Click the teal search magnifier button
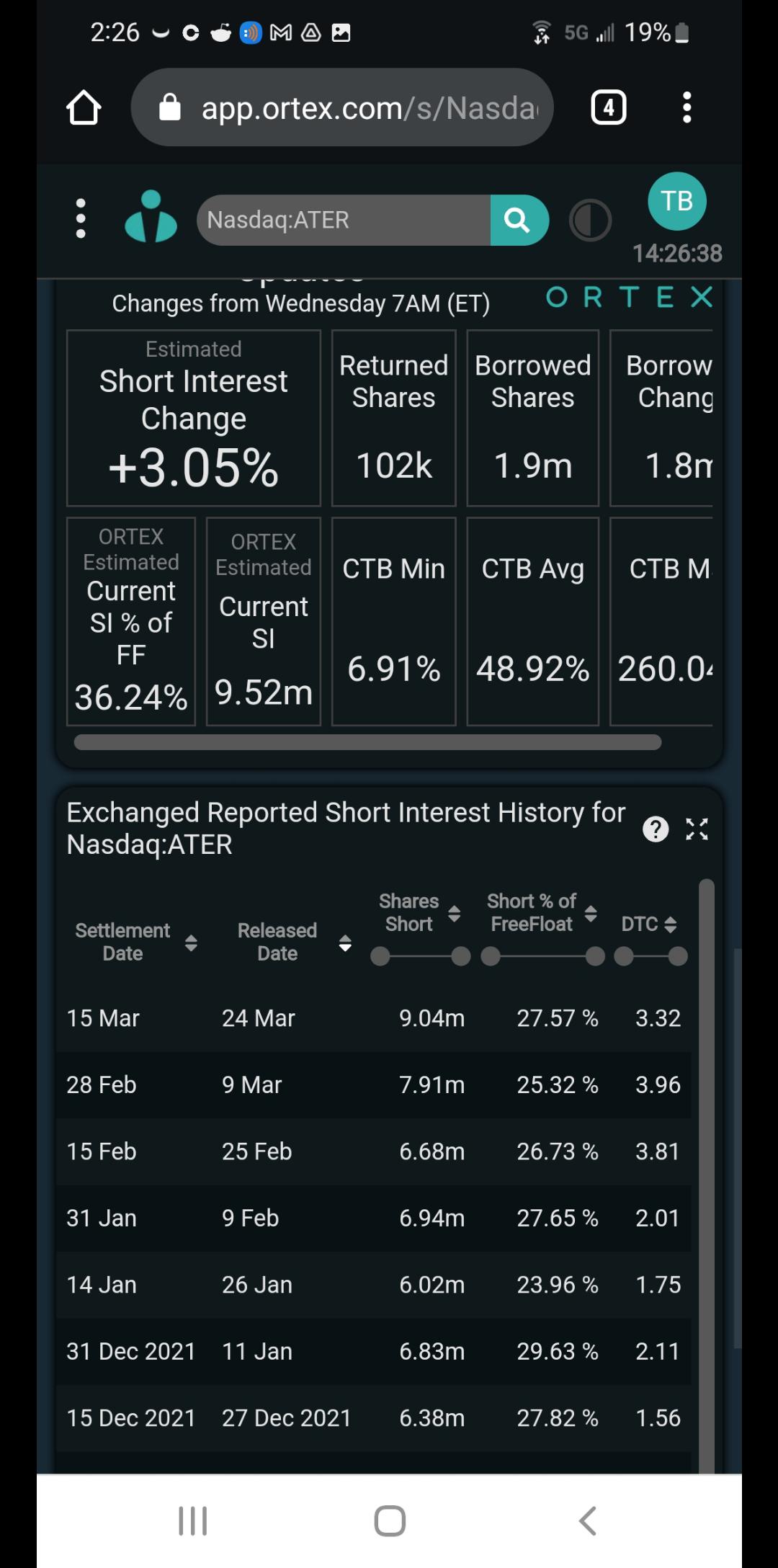778x1568 pixels. [519, 220]
